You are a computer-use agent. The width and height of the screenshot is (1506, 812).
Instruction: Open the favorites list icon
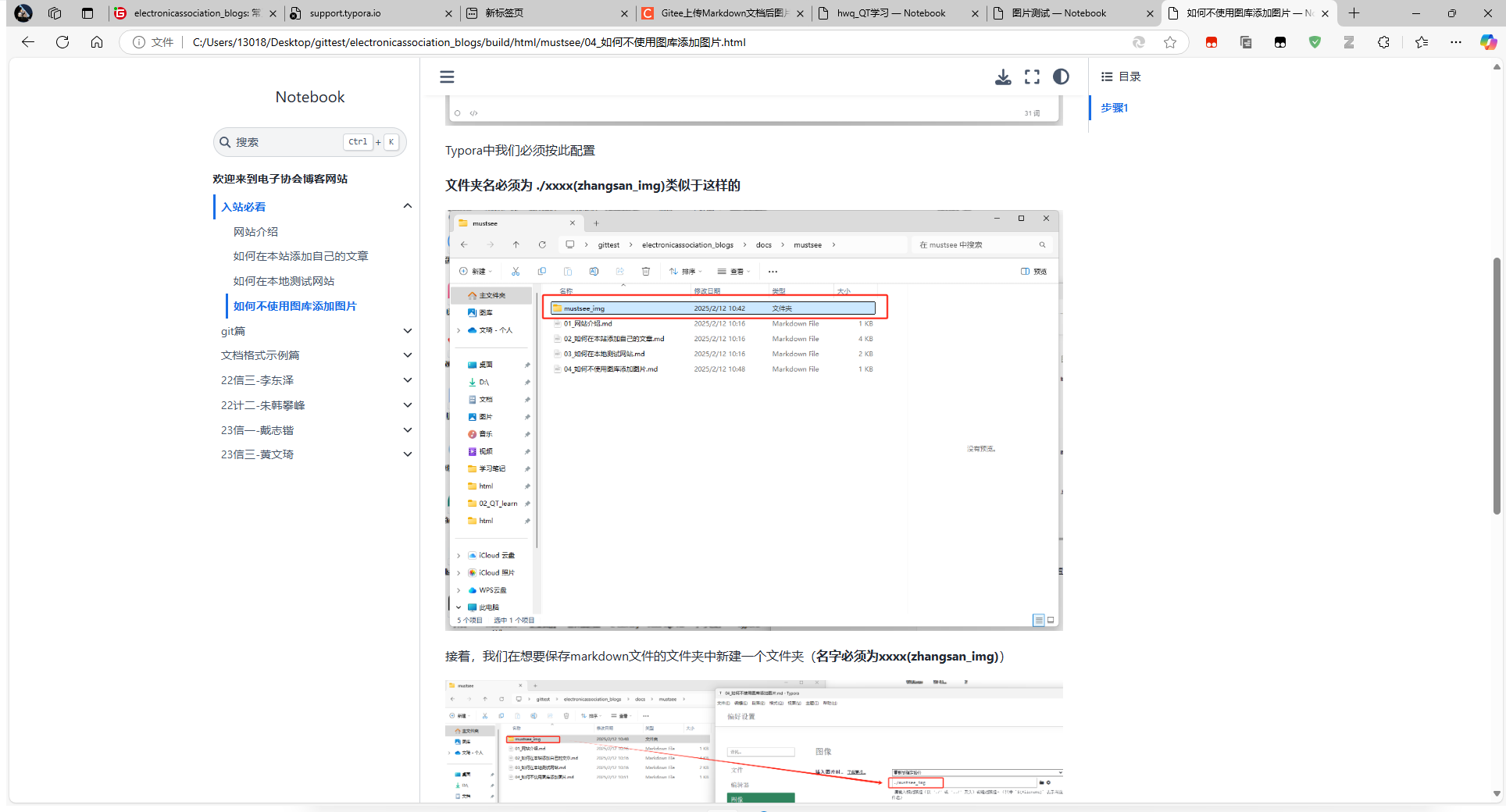1421,42
